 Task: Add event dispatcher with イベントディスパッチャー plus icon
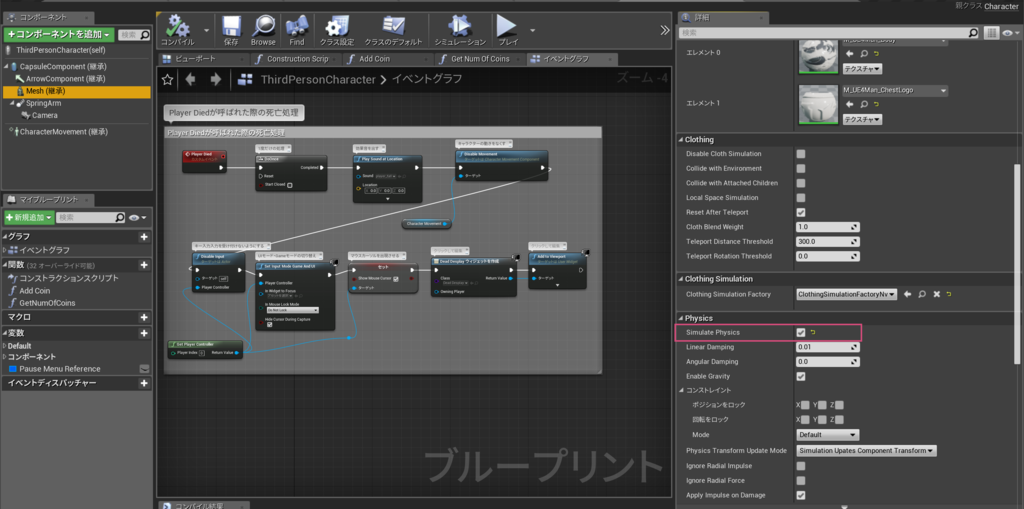click(x=144, y=384)
